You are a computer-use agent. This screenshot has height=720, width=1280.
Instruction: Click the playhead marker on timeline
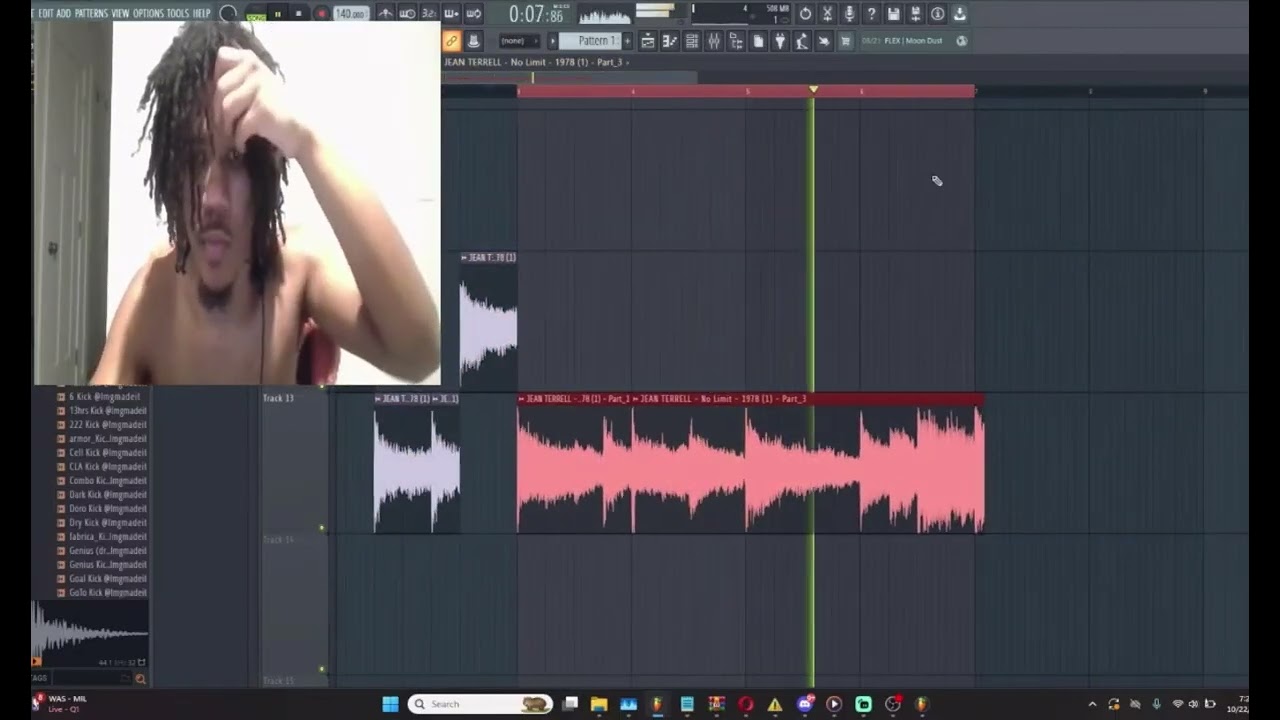pyautogui.click(x=813, y=90)
